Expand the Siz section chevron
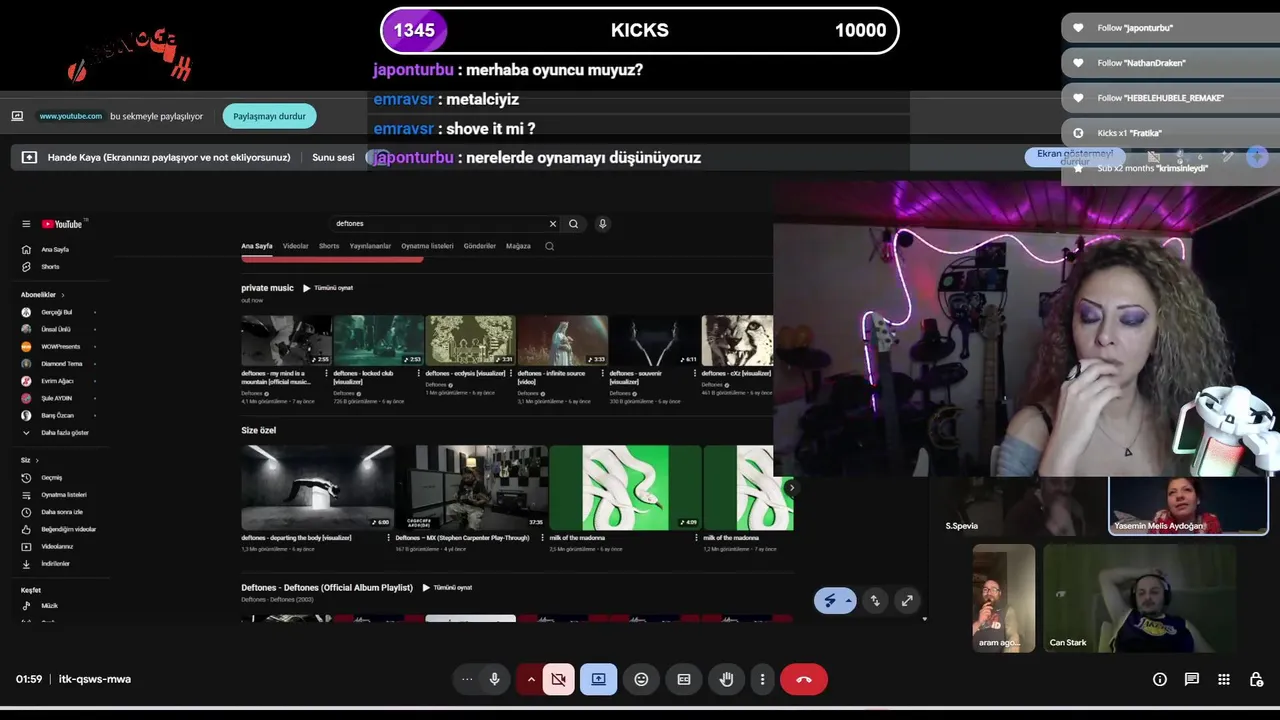1280x720 pixels. pyautogui.click(x=37, y=460)
